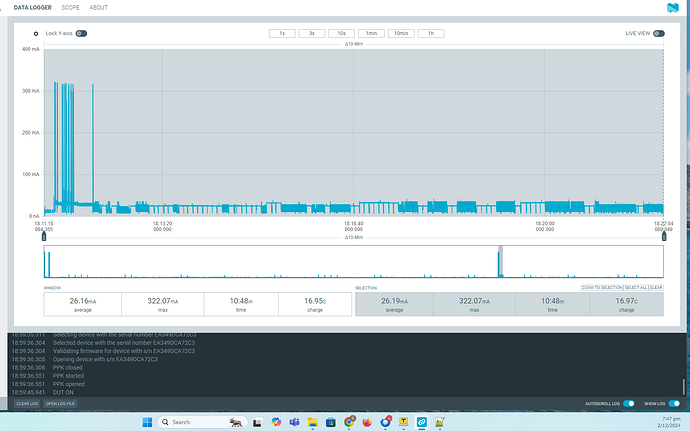Turn off AUTOSCROLL LOG switch

628,403
